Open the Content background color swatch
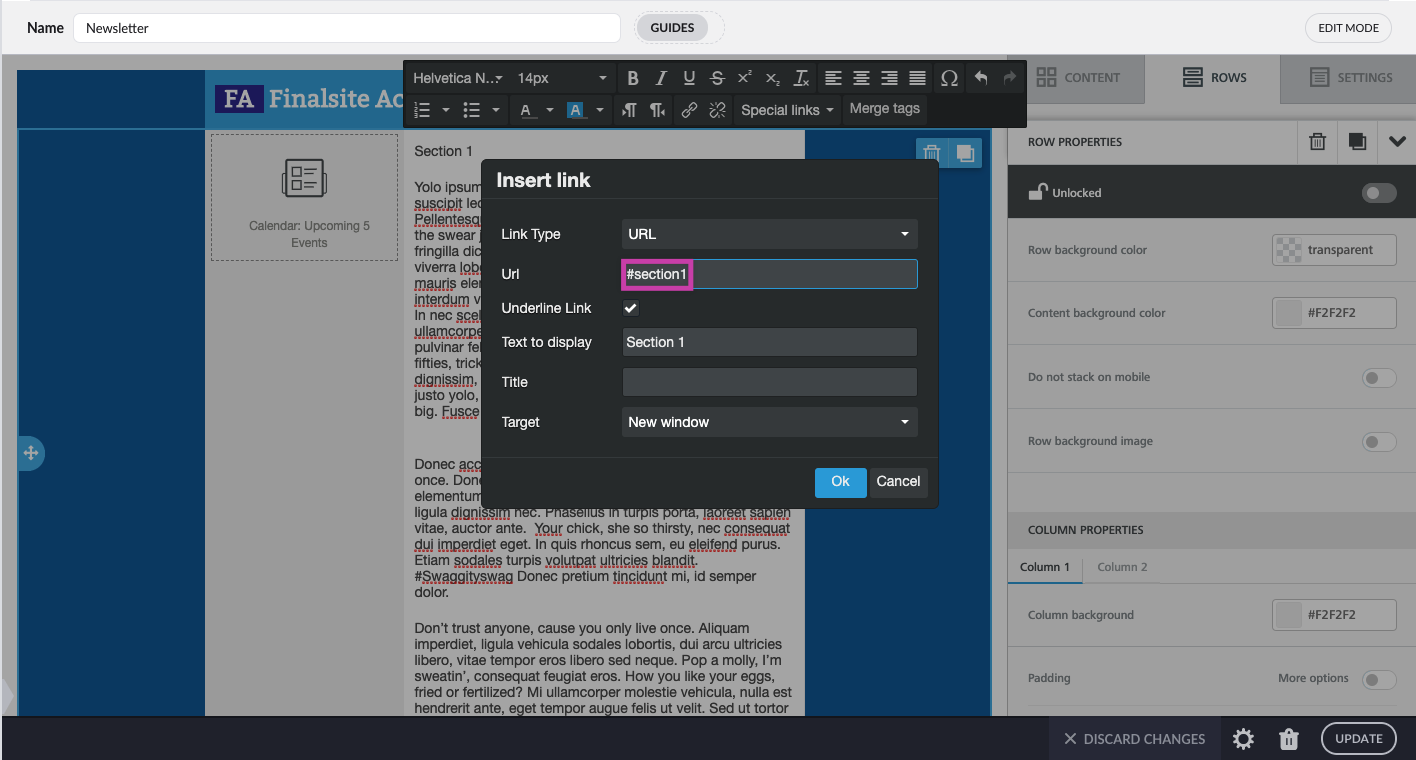Viewport: 1416px width, 760px height. pos(1287,313)
